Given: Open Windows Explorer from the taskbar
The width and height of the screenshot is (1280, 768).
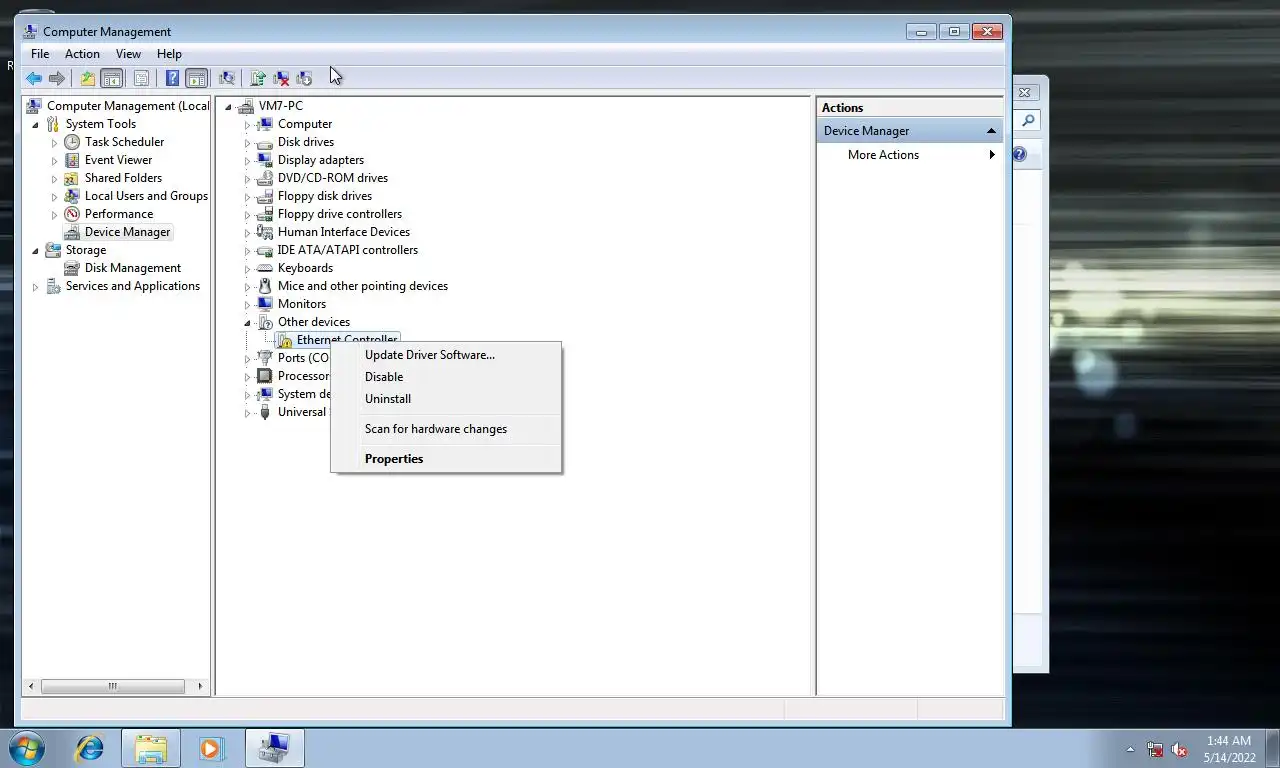Looking at the screenshot, I should (x=151, y=748).
